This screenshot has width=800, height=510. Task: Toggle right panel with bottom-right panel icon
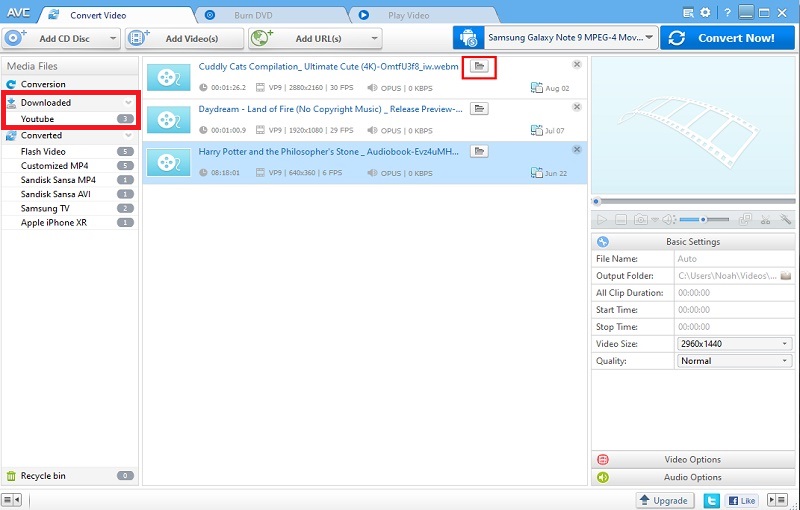pos(778,500)
